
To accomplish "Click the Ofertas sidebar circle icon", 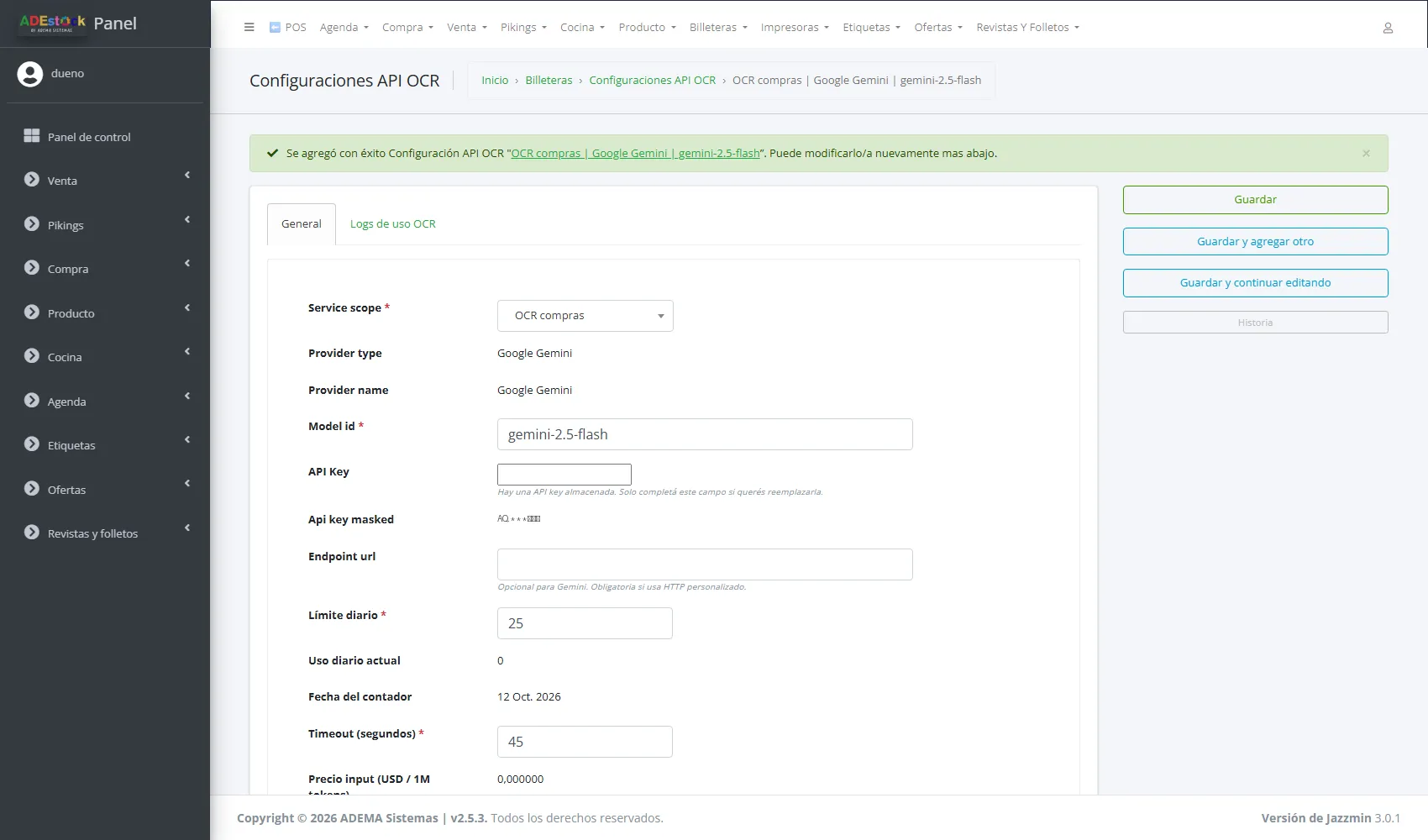I will pos(32,489).
